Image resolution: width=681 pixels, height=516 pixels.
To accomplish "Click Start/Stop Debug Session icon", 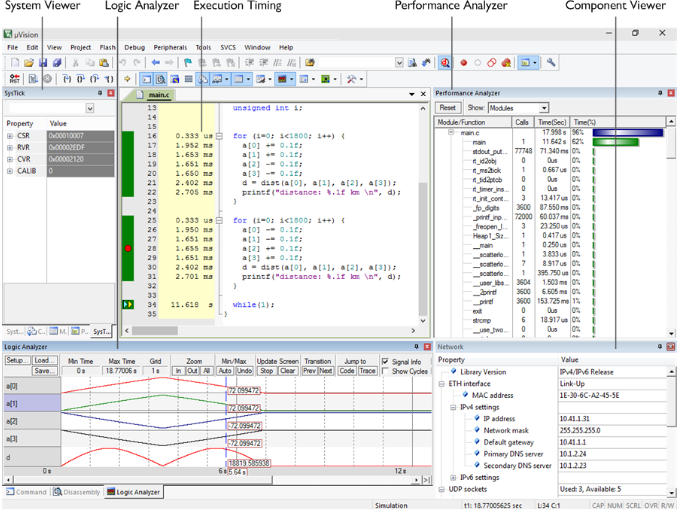I will [x=444, y=62].
